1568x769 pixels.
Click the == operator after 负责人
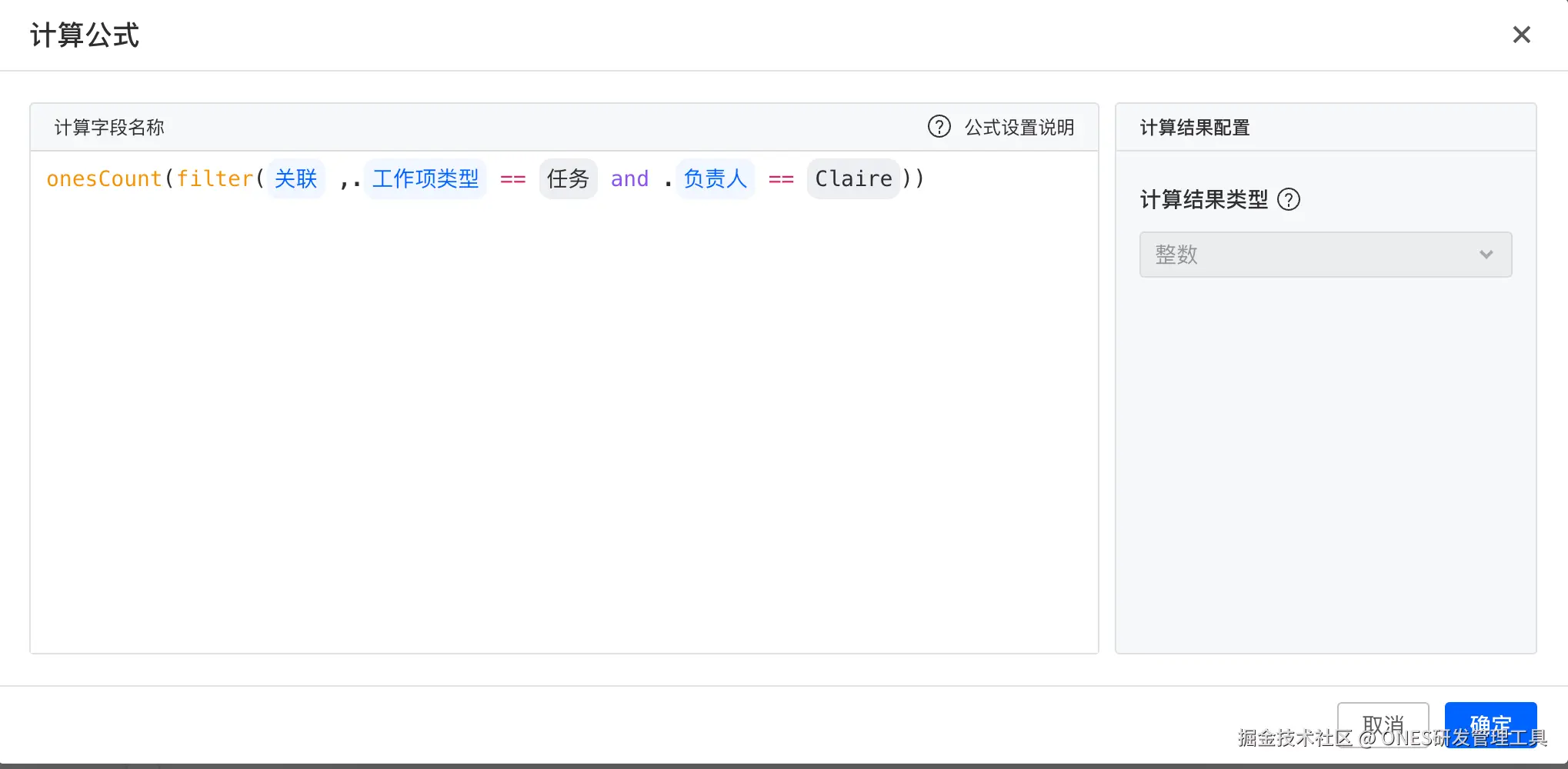pyautogui.click(x=781, y=180)
